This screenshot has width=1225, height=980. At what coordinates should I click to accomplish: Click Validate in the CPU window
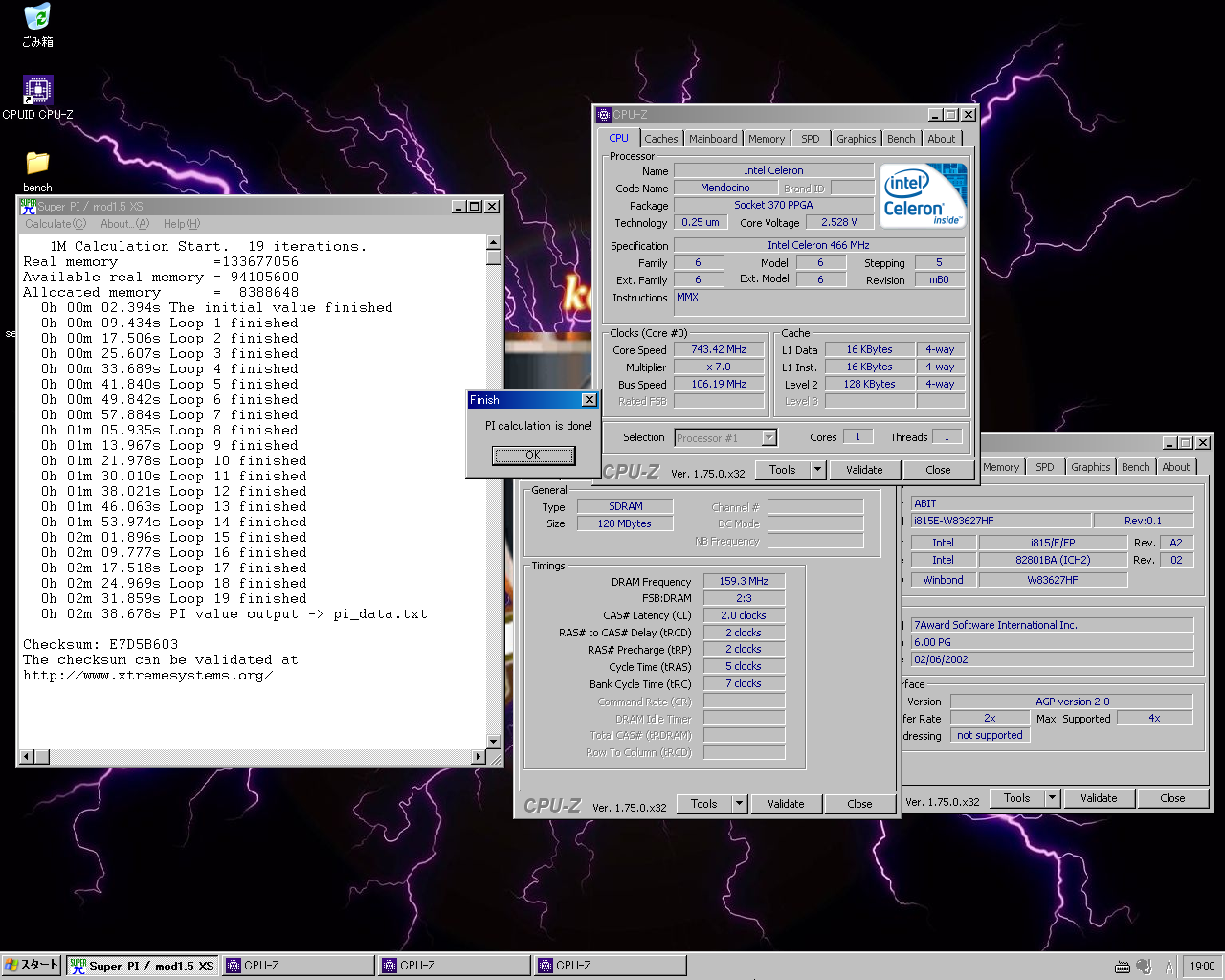pyautogui.click(x=864, y=470)
